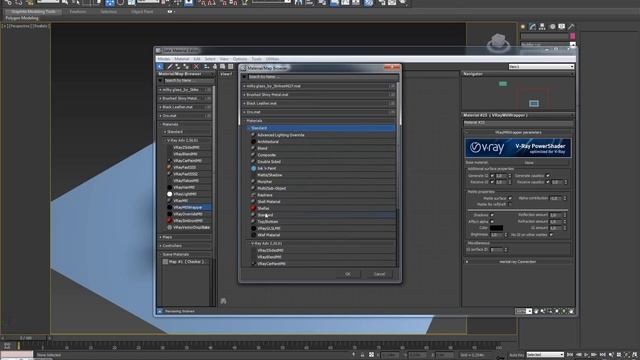The width and height of the screenshot is (640, 360).
Task: Click the Material #25 name field
Action: coord(518,122)
